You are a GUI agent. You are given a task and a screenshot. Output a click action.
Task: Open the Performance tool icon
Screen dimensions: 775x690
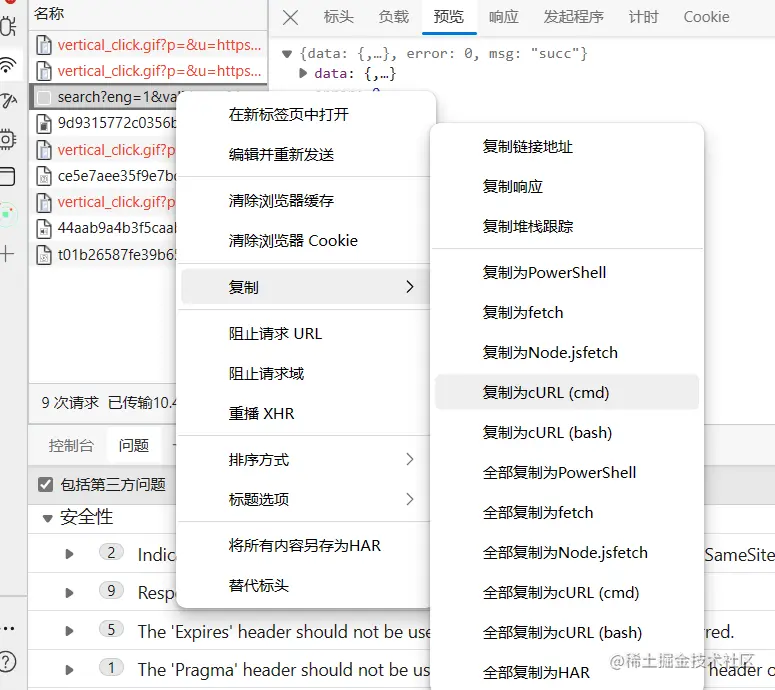pos(8,101)
